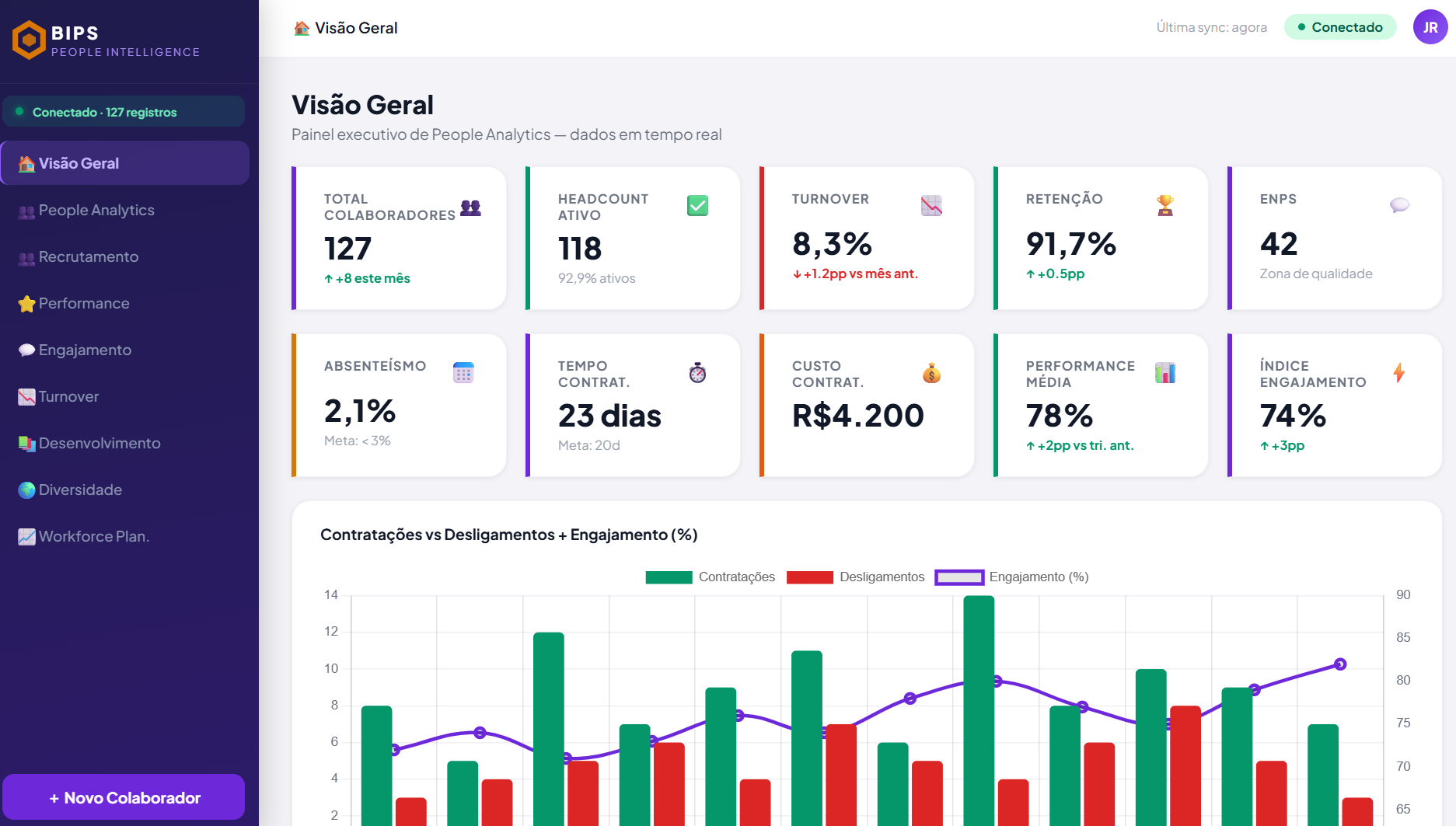Go to the Diversidade section
Viewport: 1456px width, 826px height.
coord(124,490)
